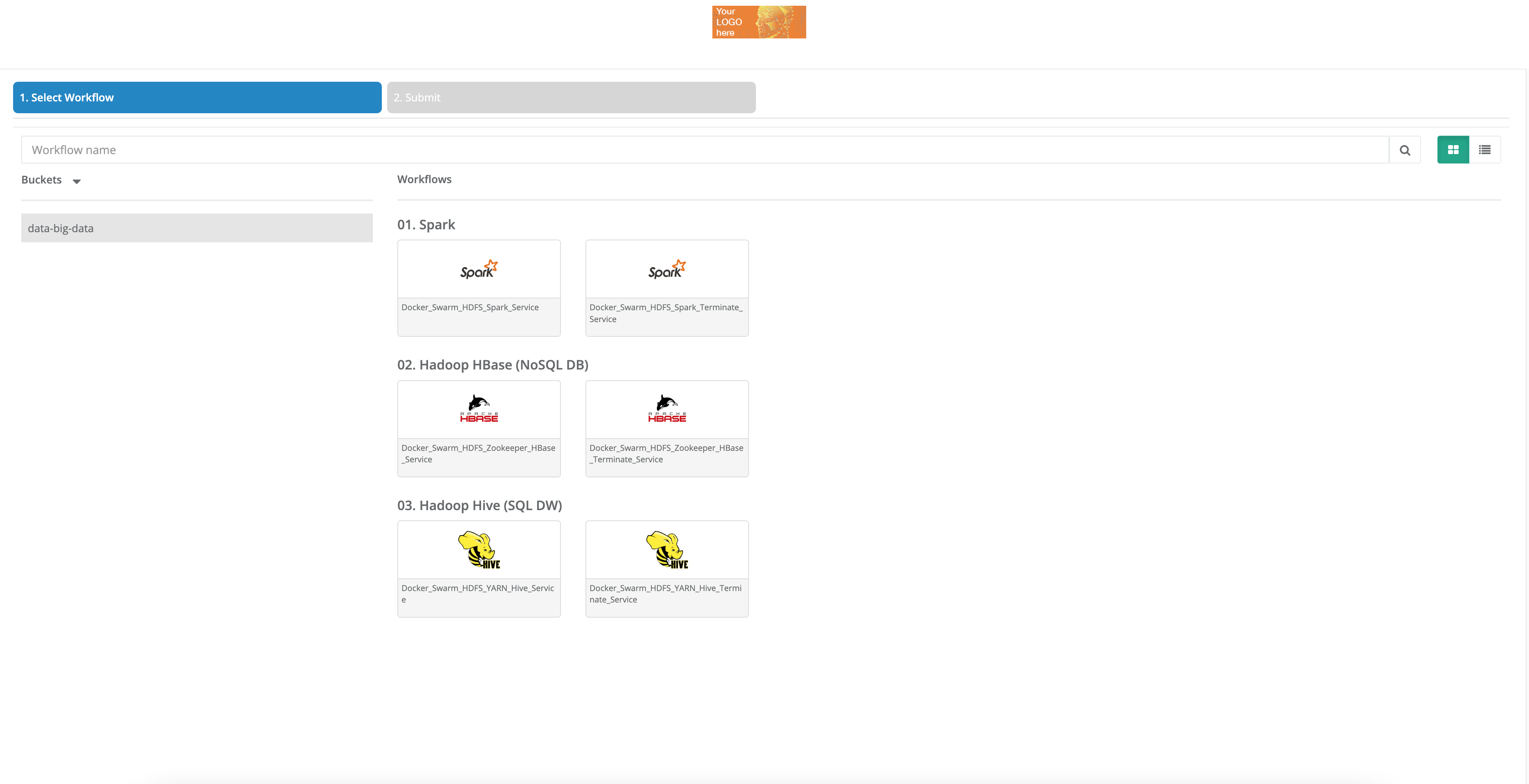Screen dimensions: 1529x784
Task: Click the Buckets label
Action: (42, 180)
